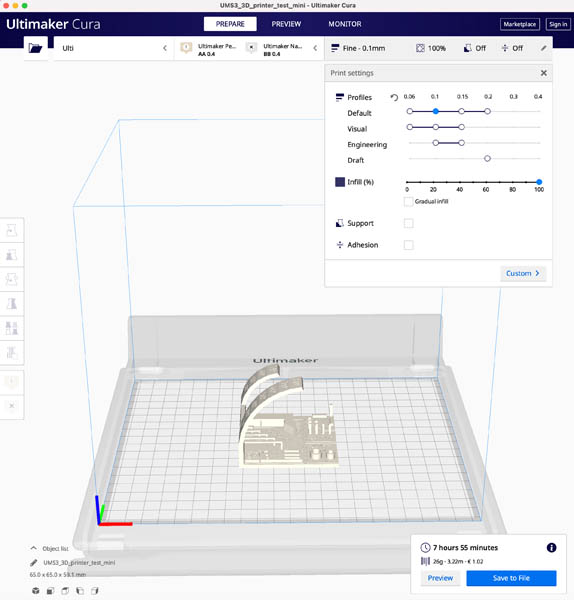Screen dimensions: 574x600
Task: Select Visual profile 0.15 layer height
Action: tap(461, 127)
